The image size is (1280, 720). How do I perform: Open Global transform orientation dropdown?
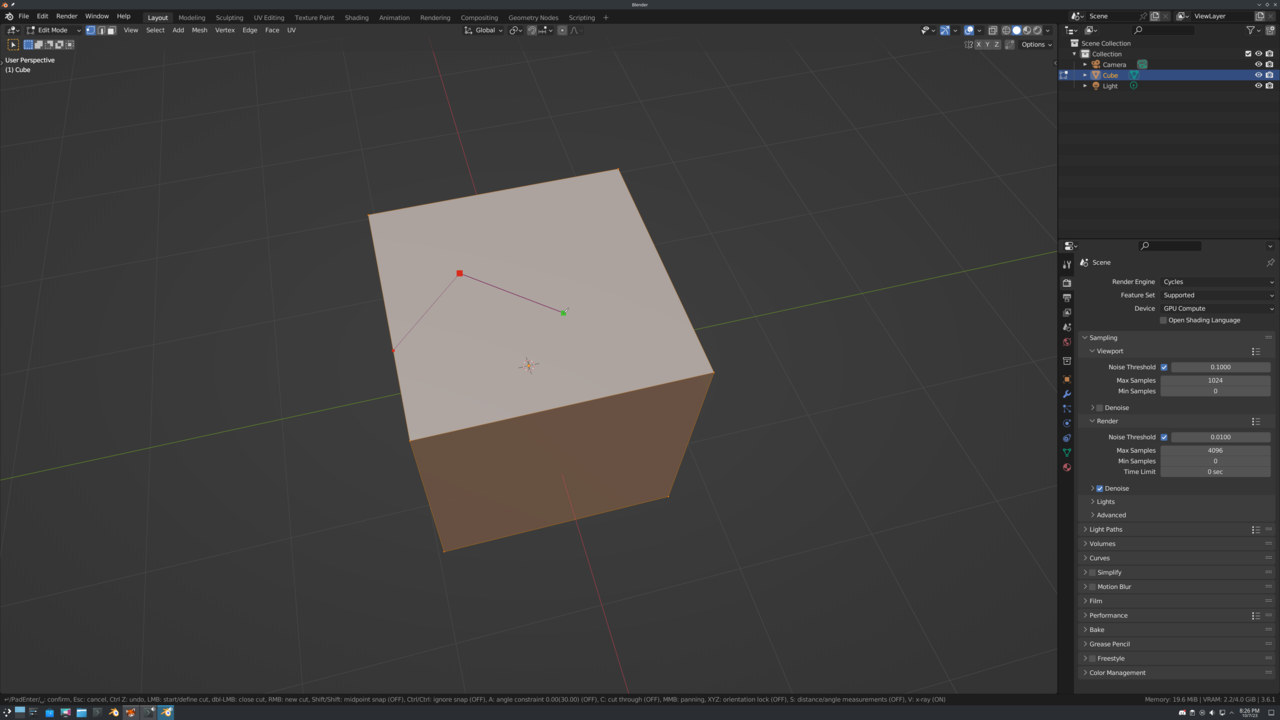coord(484,30)
